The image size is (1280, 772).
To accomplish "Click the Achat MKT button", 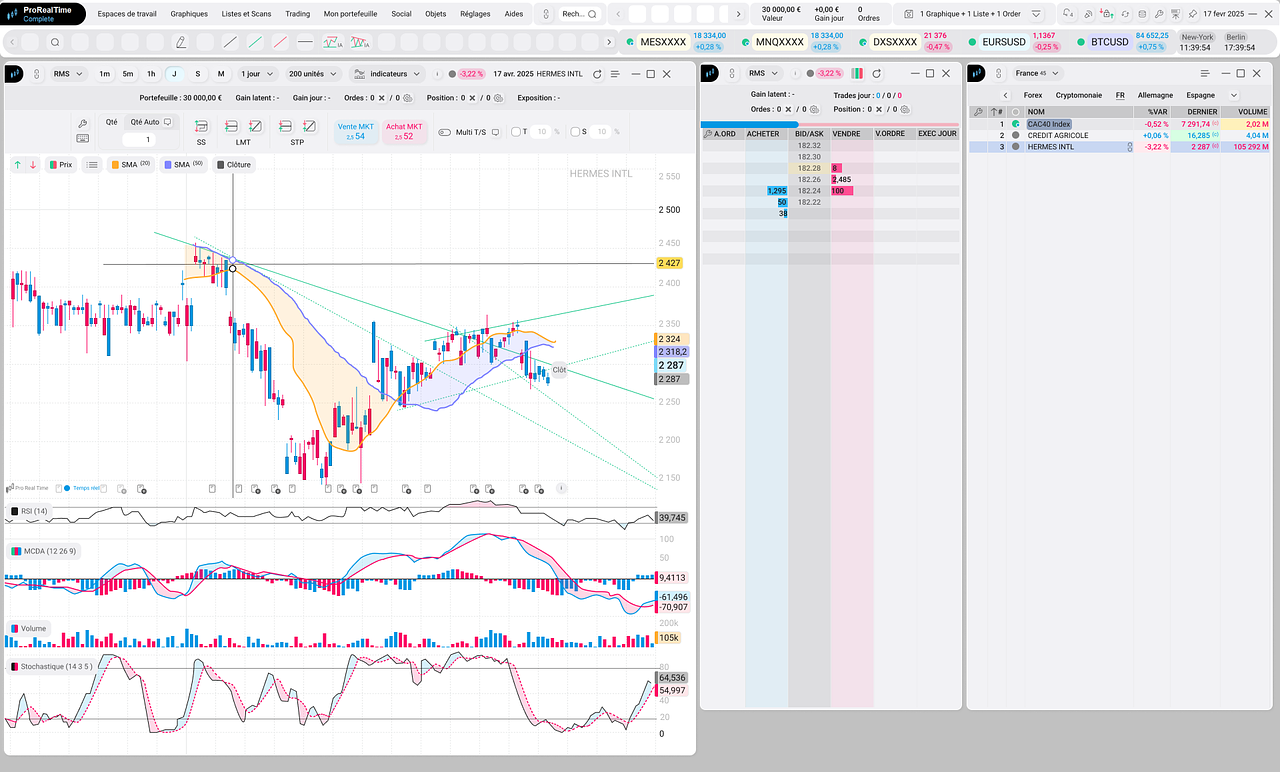I will click(404, 131).
